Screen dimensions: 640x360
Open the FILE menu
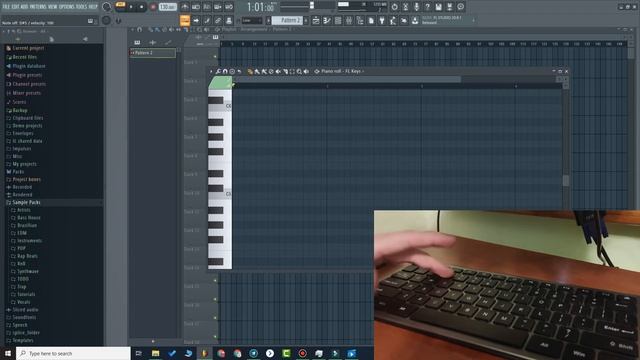[6, 7]
